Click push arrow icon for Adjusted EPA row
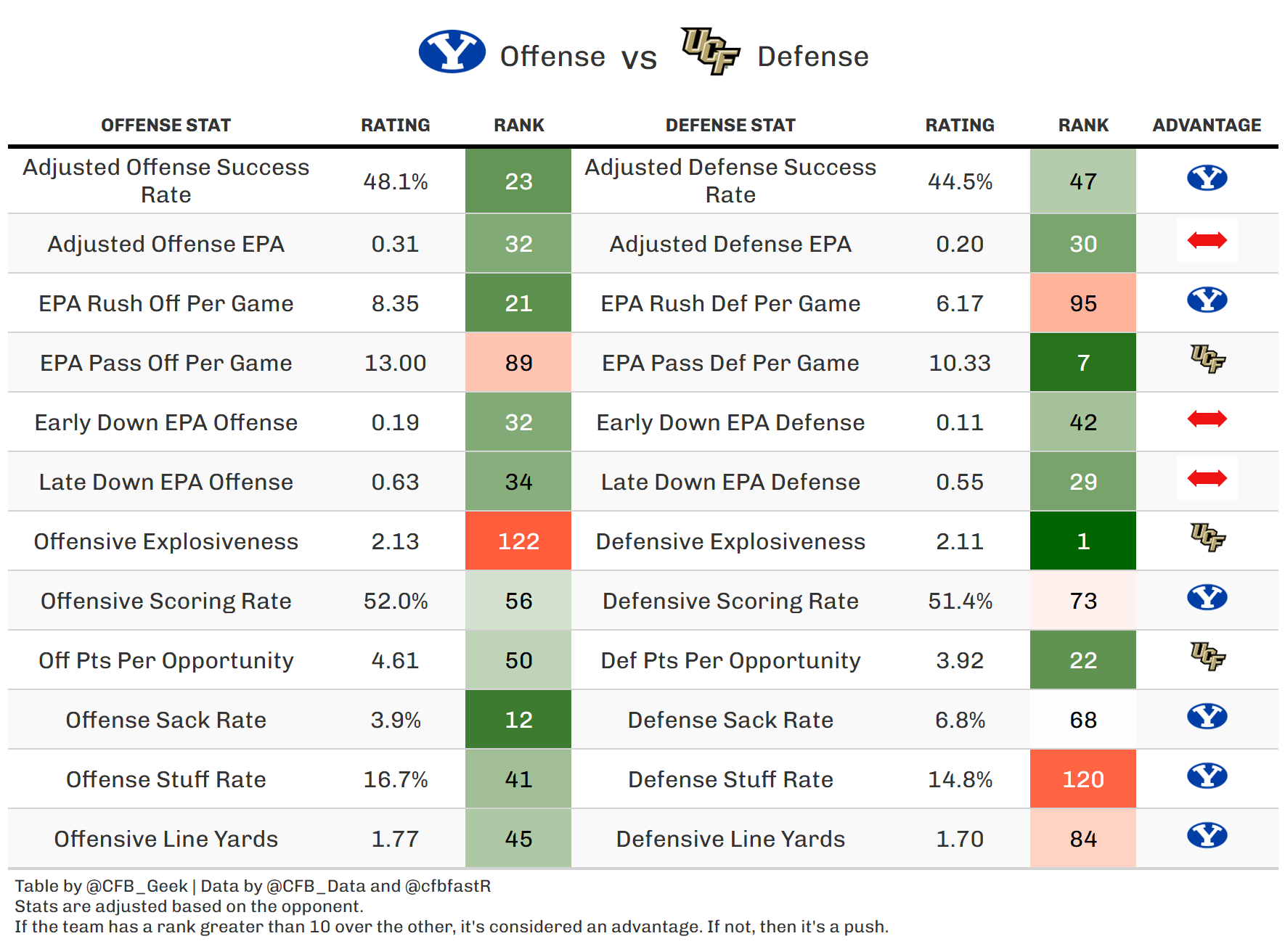The width and height of the screenshot is (1285, 952). coord(1207,240)
